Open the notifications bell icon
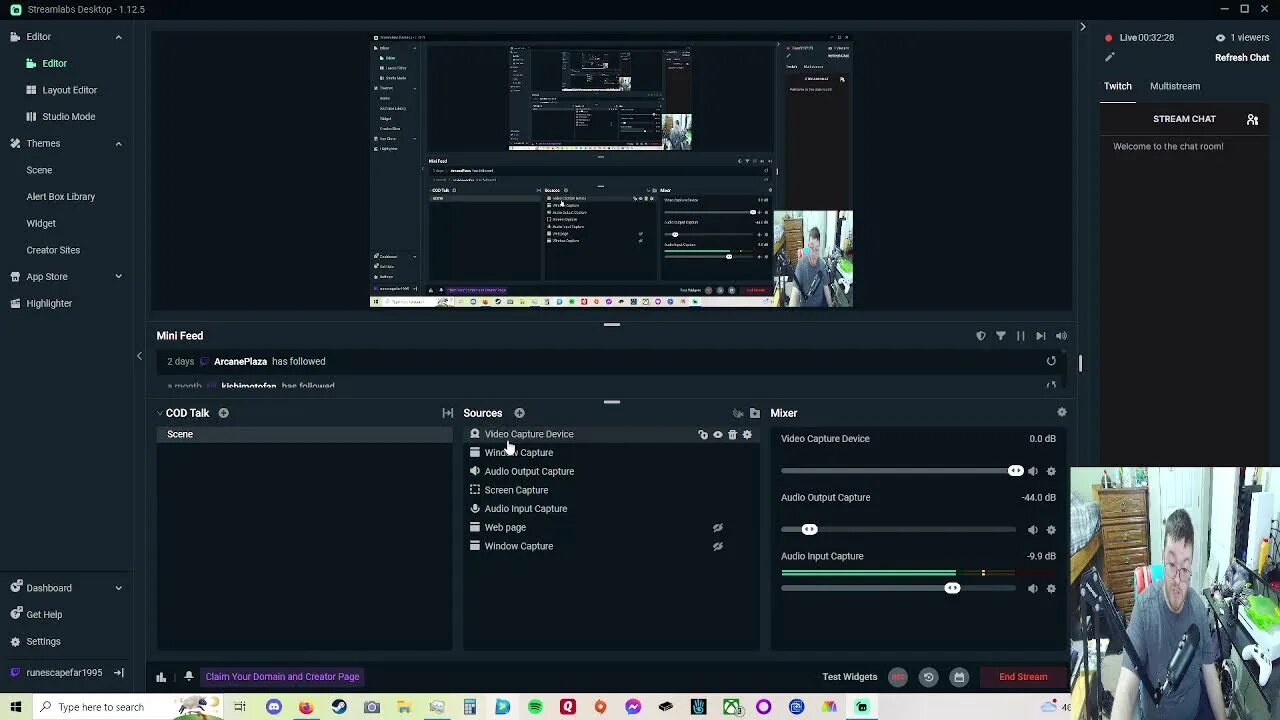The height and width of the screenshot is (720, 1280). 188,677
